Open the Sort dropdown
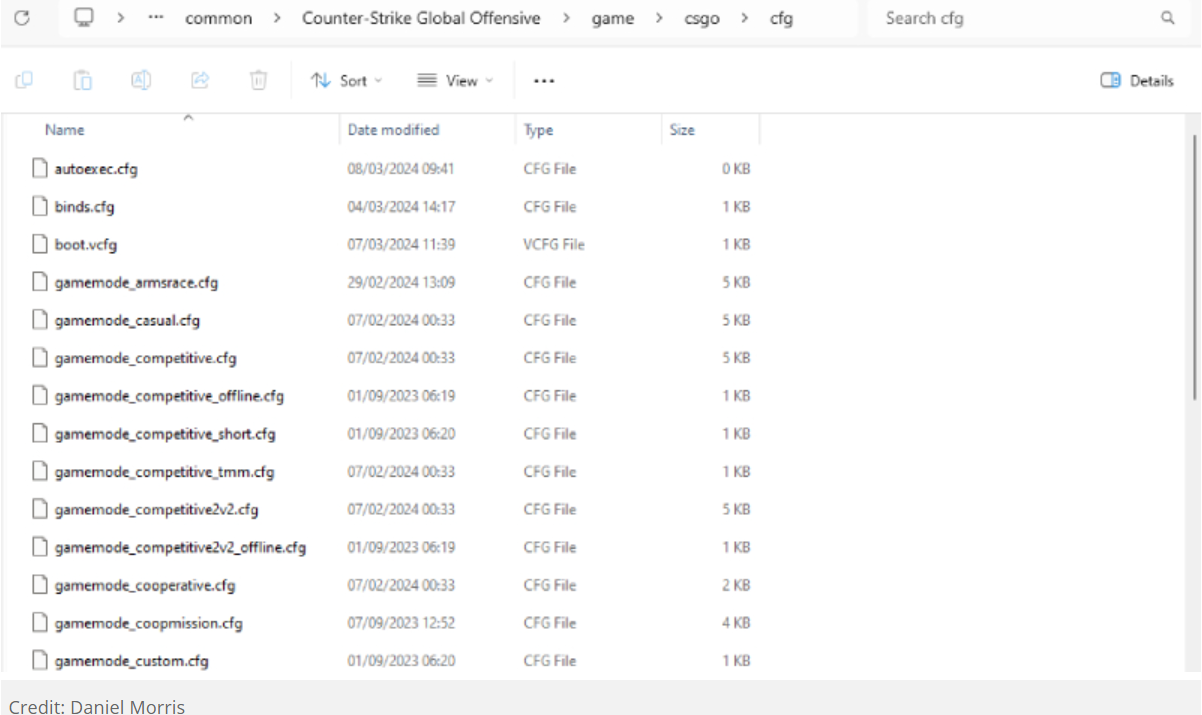Image resolution: width=1202 pixels, height=715 pixels. pyautogui.click(x=347, y=81)
